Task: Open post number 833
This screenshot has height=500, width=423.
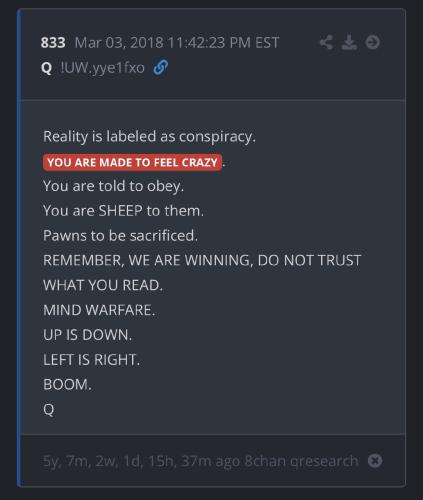Action: (53, 43)
